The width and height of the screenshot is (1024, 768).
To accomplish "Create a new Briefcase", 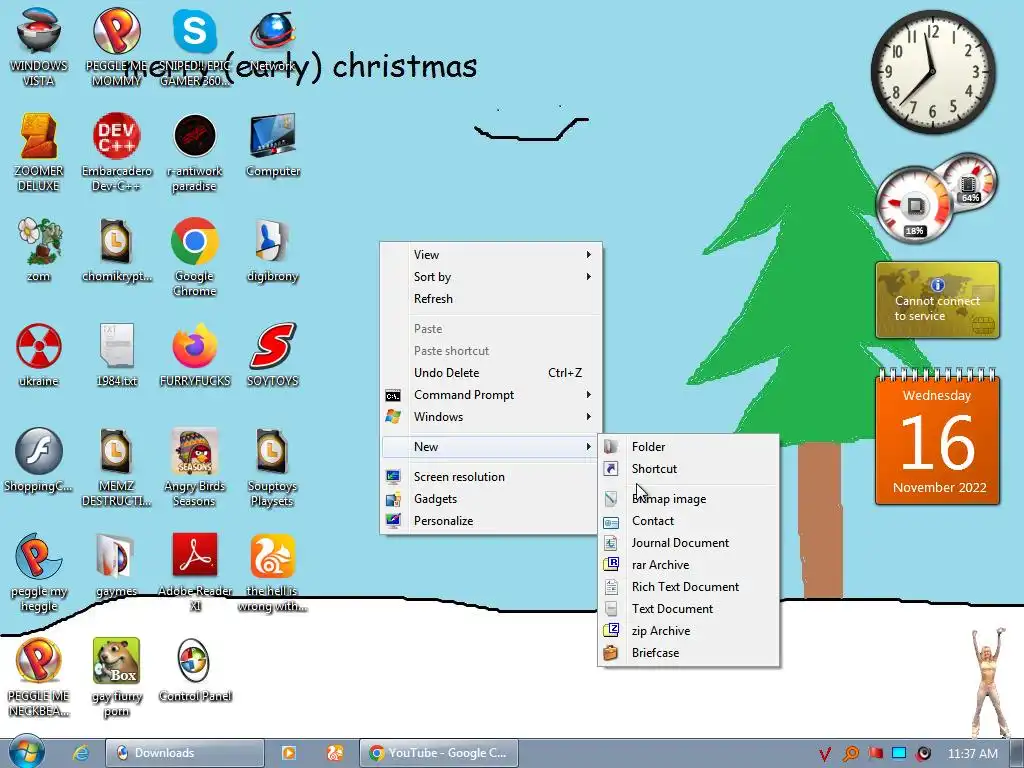I will click(x=688, y=653).
